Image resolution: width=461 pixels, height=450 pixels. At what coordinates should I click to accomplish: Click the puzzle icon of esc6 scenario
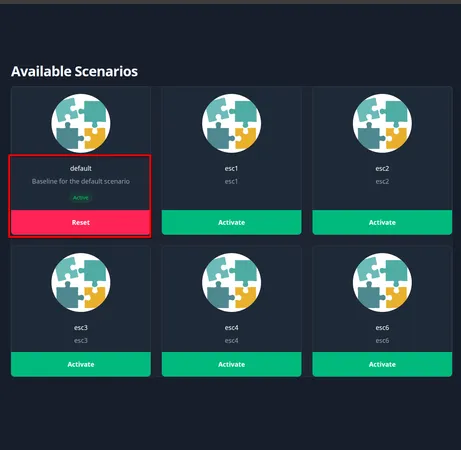coord(382,282)
